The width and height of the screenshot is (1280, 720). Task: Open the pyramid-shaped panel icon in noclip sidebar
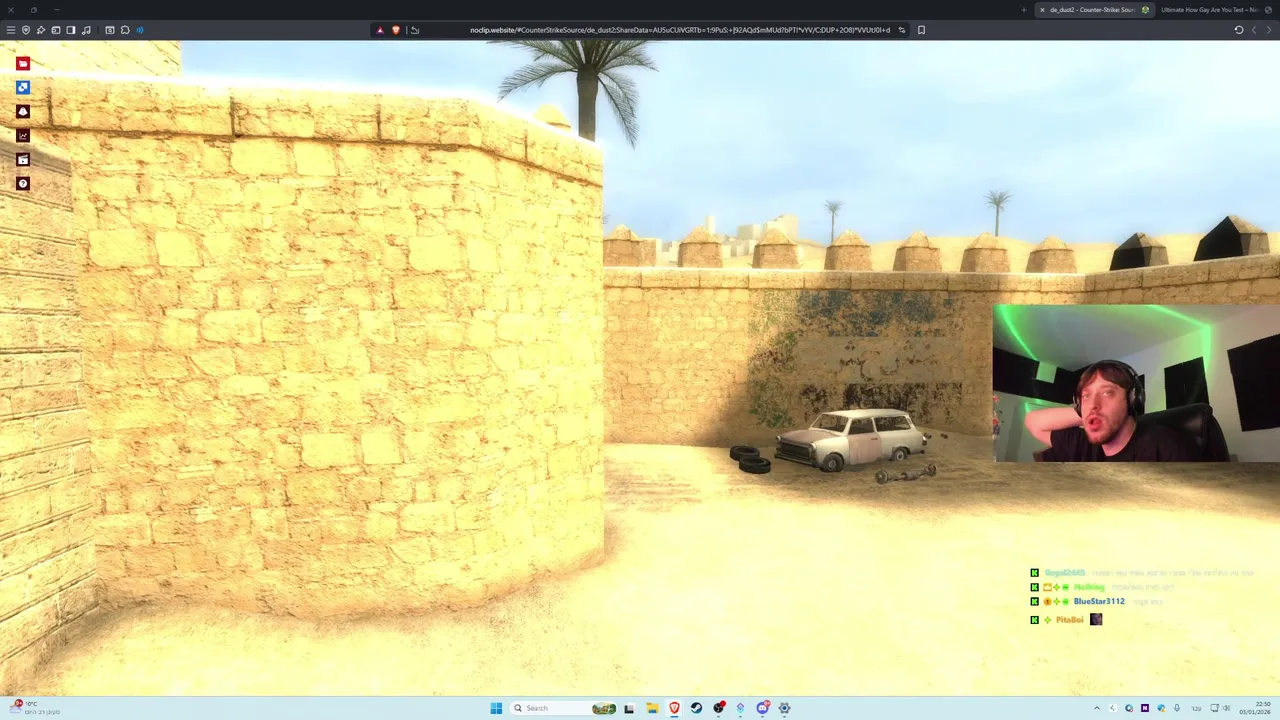point(23,111)
